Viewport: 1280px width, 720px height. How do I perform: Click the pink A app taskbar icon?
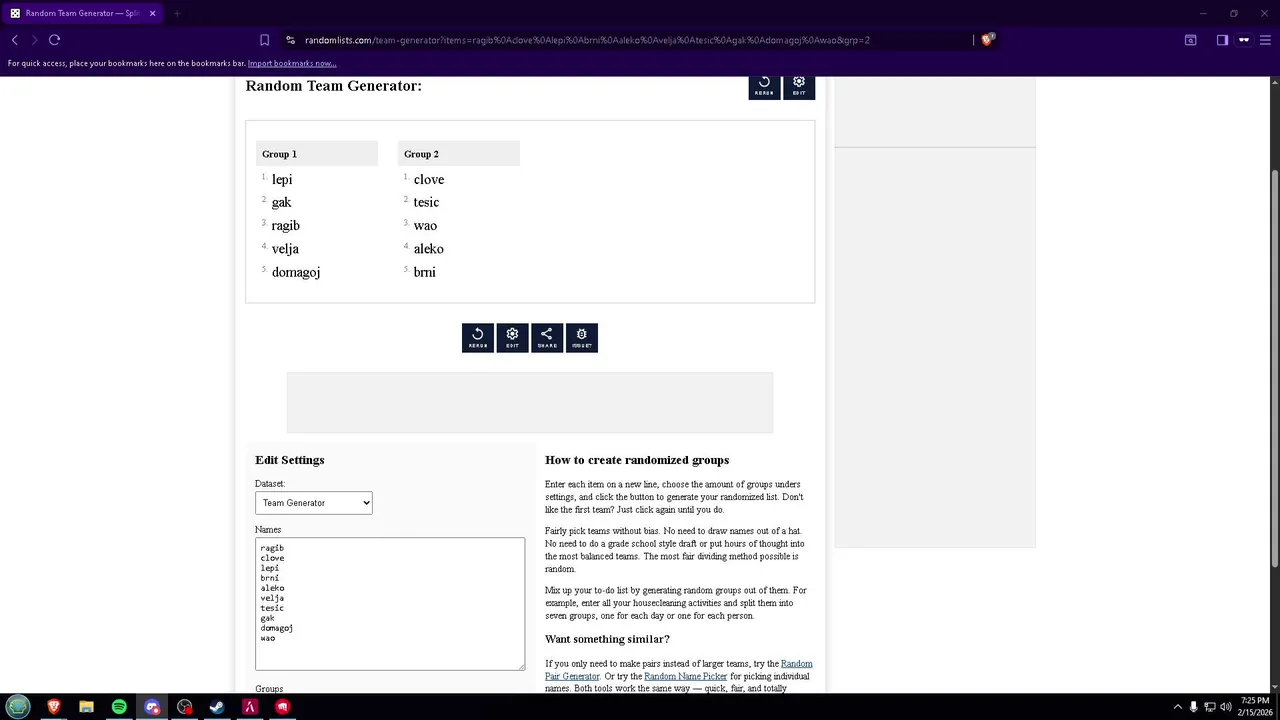tap(250, 707)
